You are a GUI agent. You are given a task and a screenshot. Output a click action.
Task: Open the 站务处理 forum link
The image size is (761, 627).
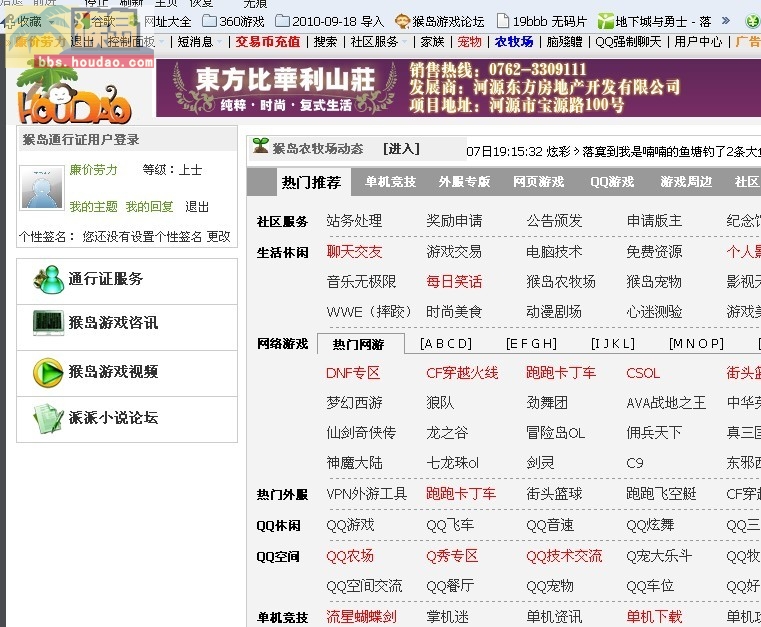pos(354,221)
